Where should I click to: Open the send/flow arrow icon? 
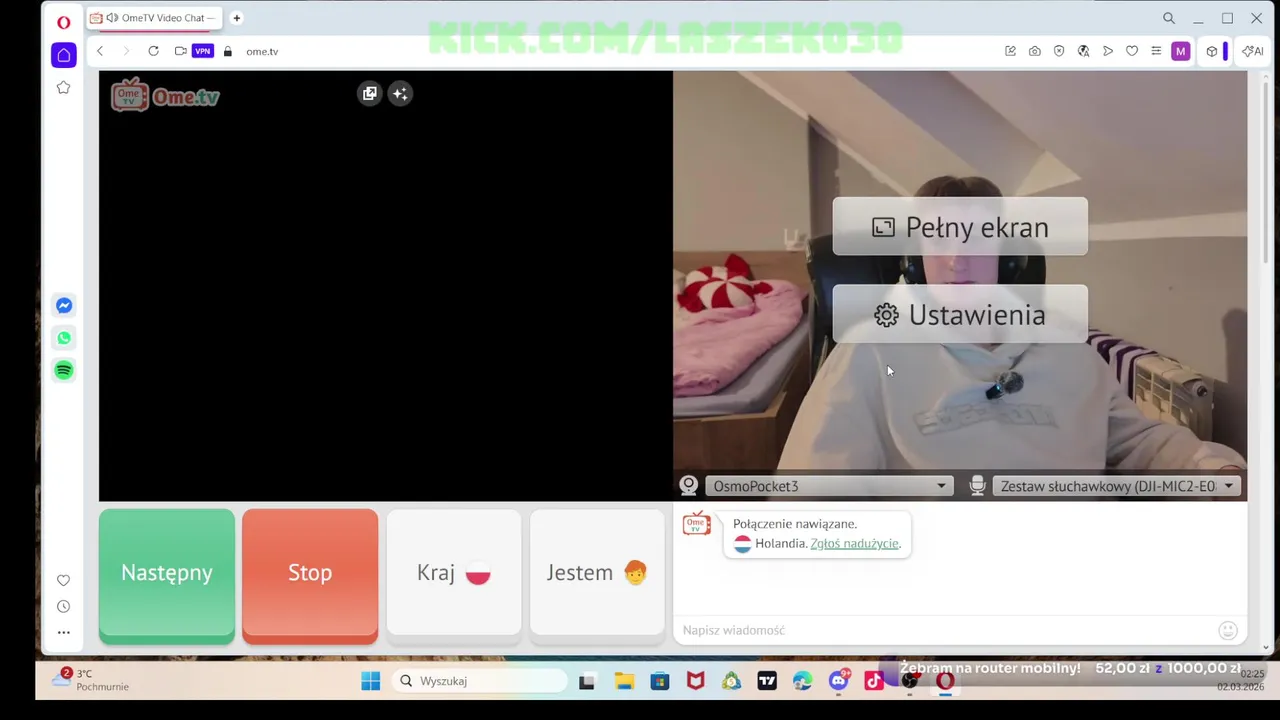point(1108,51)
